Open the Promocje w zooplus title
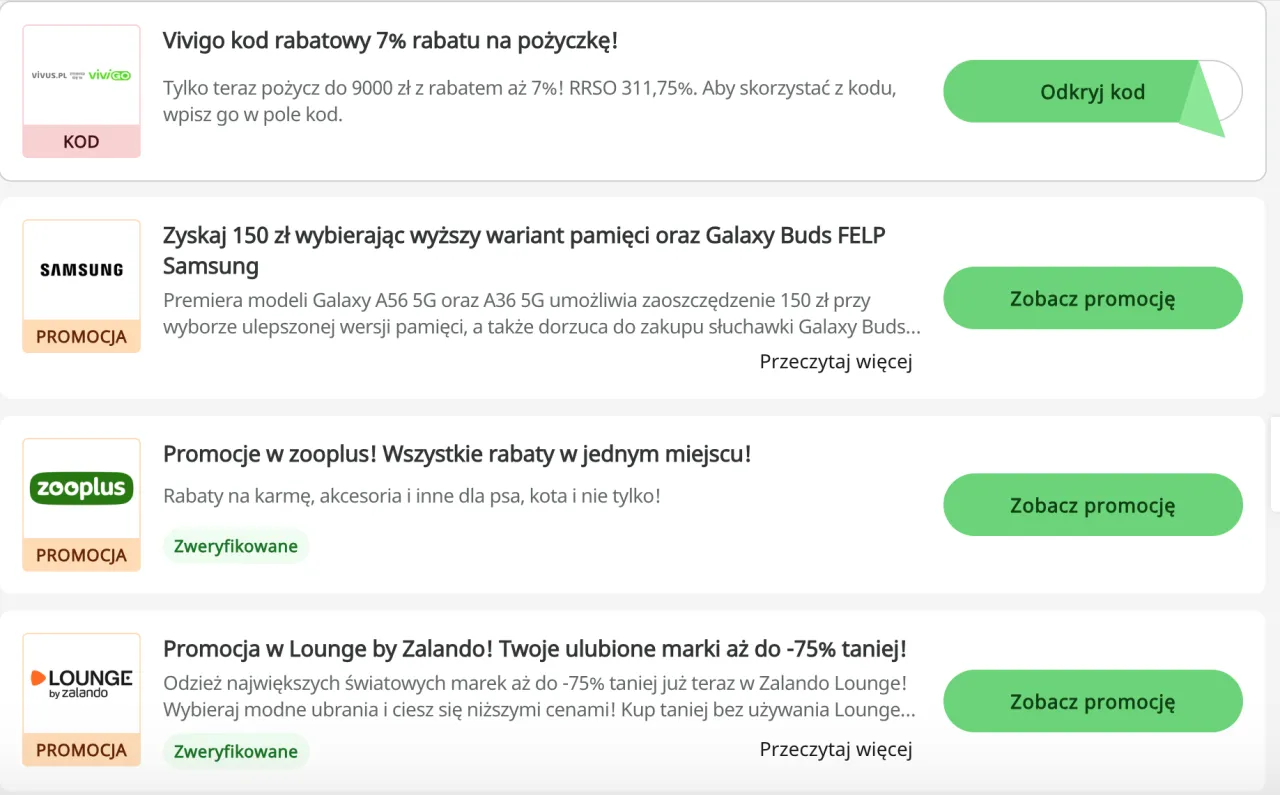Image resolution: width=1280 pixels, height=795 pixels. coord(457,454)
